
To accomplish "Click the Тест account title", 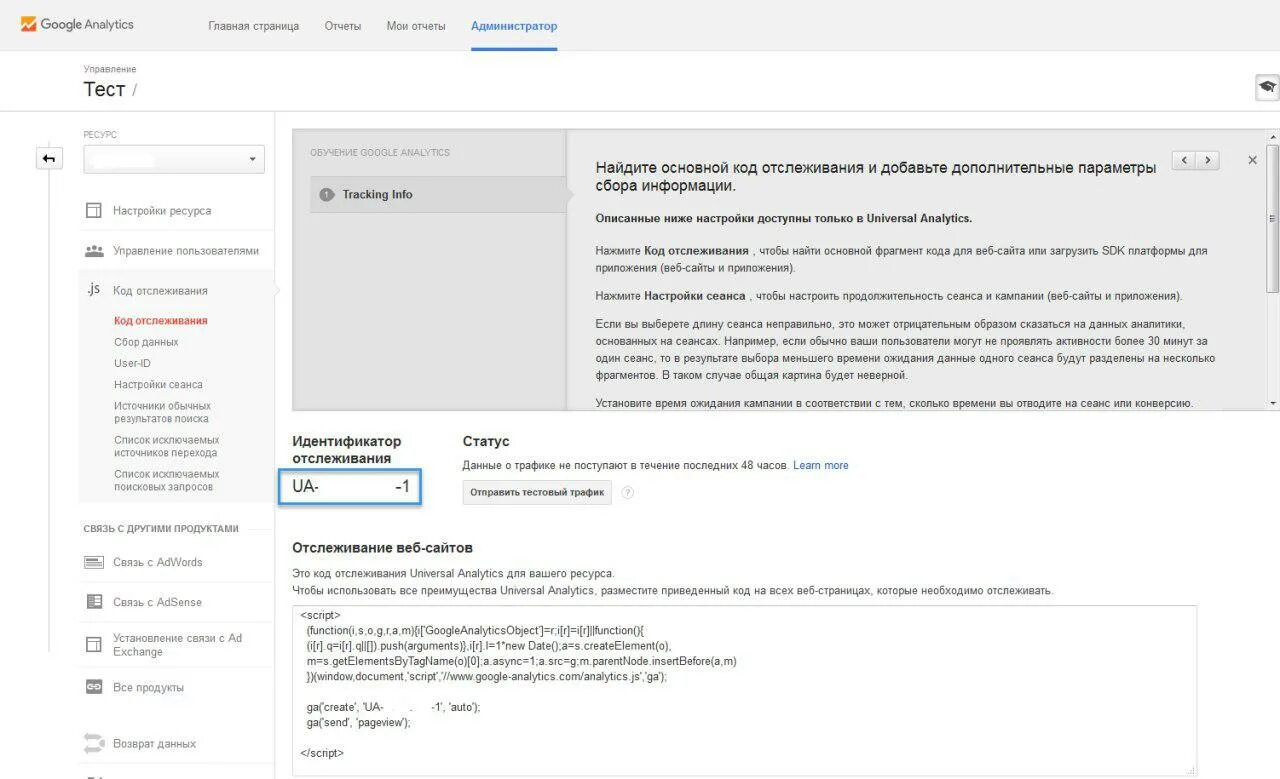I will point(104,89).
